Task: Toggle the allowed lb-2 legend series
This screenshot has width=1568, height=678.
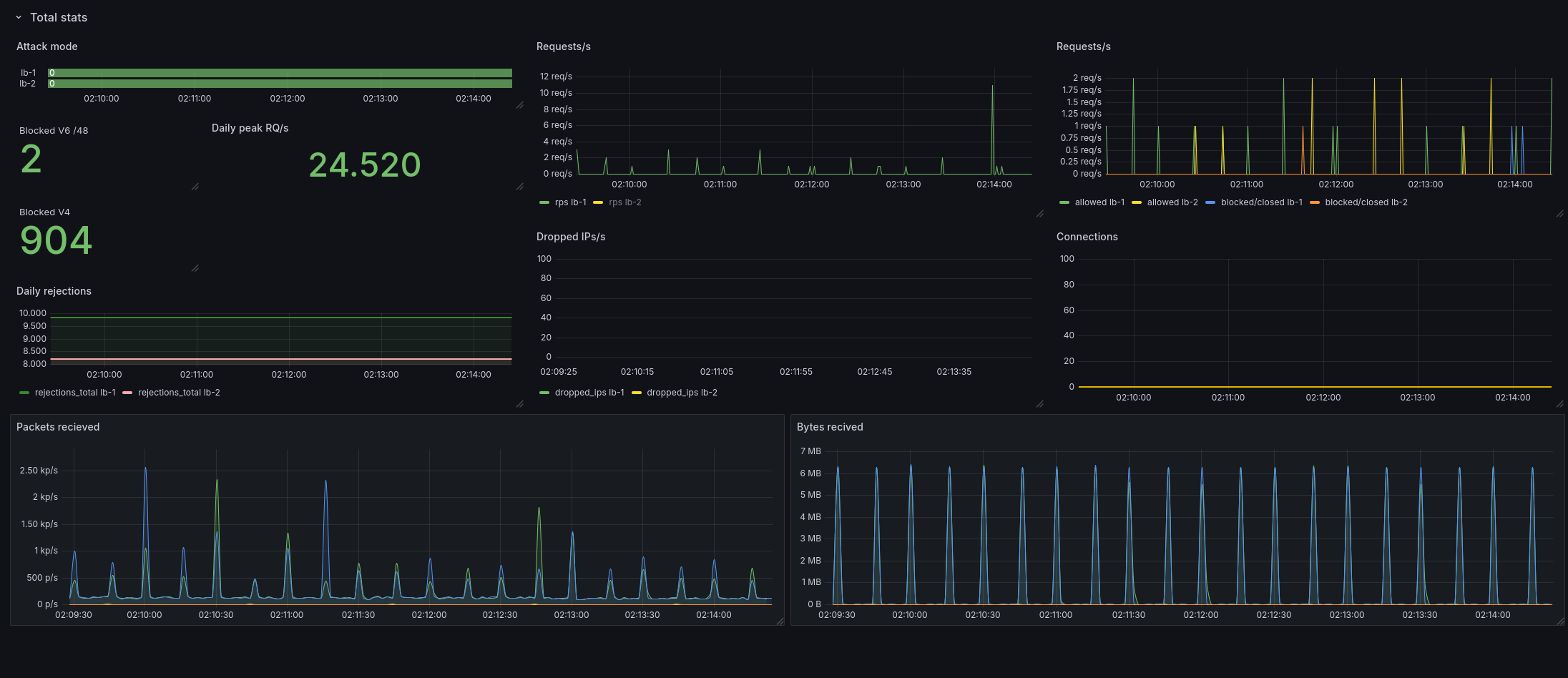Action: tap(1172, 202)
